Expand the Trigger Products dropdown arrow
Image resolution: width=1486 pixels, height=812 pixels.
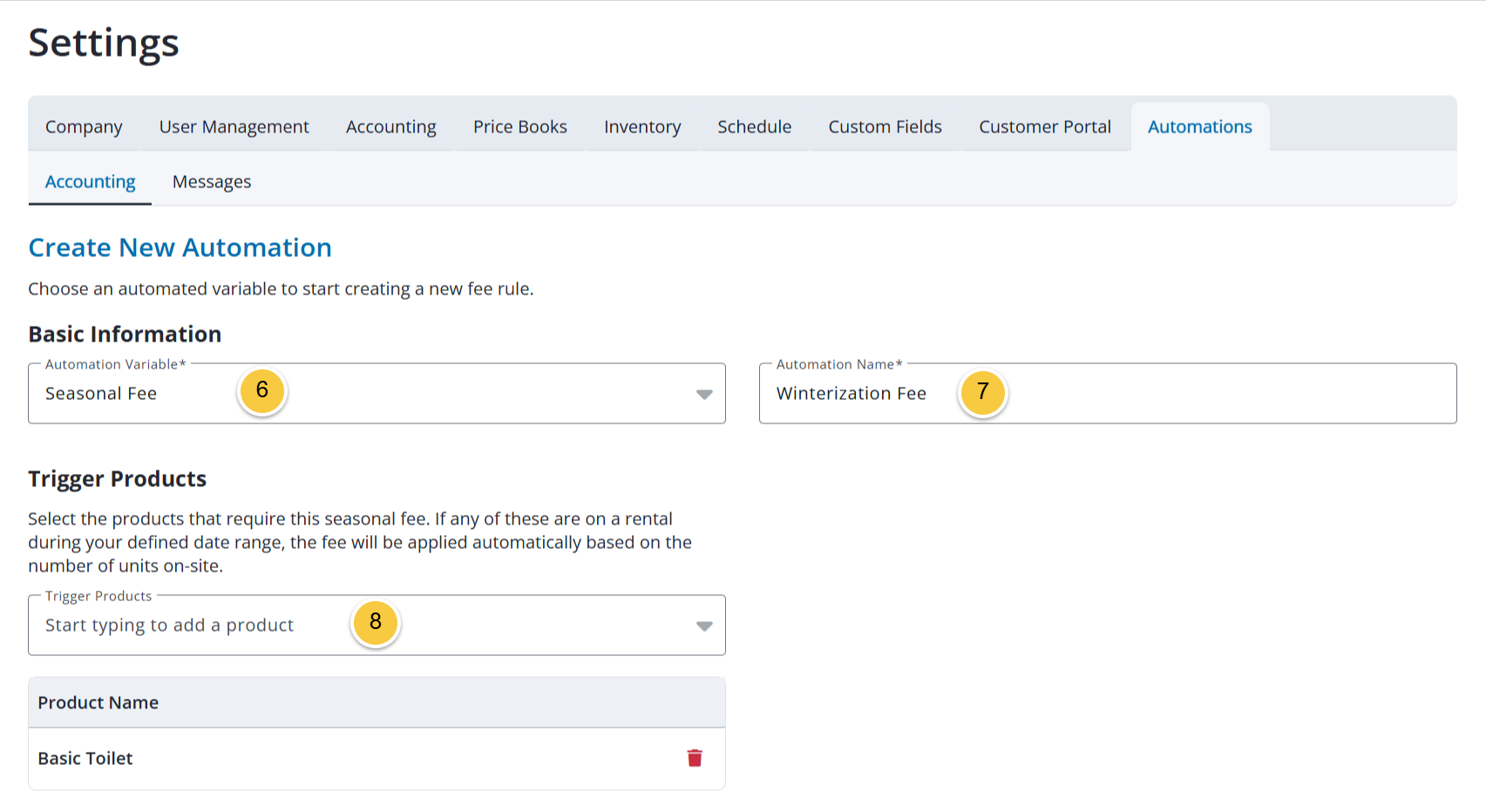(x=704, y=626)
